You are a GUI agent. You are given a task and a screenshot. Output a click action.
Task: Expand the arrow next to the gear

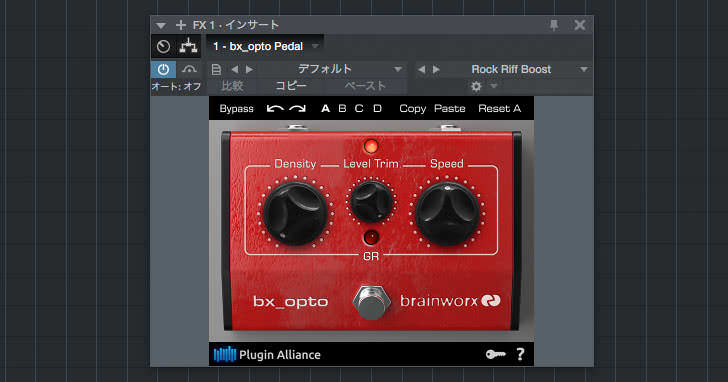tap(494, 86)
